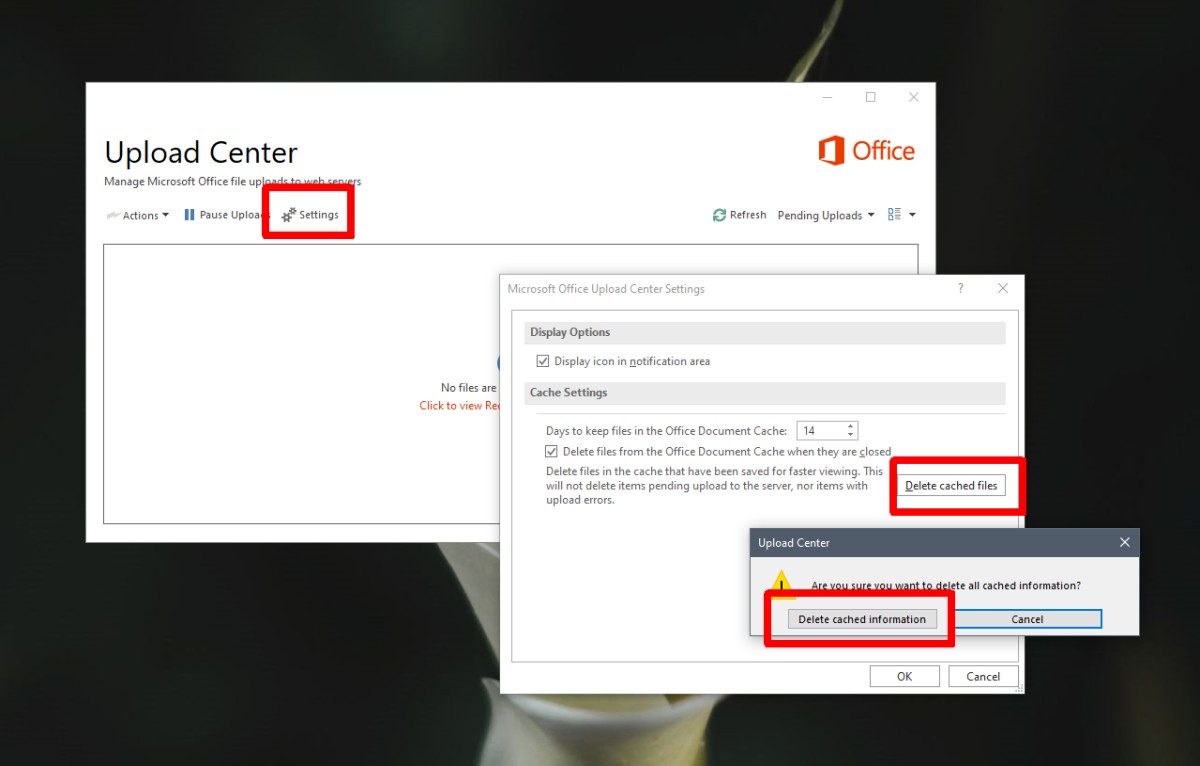Open Settings using the gear icon
Image resolution: width=1200 pixels, height=766 pixels.
point(288,214)
